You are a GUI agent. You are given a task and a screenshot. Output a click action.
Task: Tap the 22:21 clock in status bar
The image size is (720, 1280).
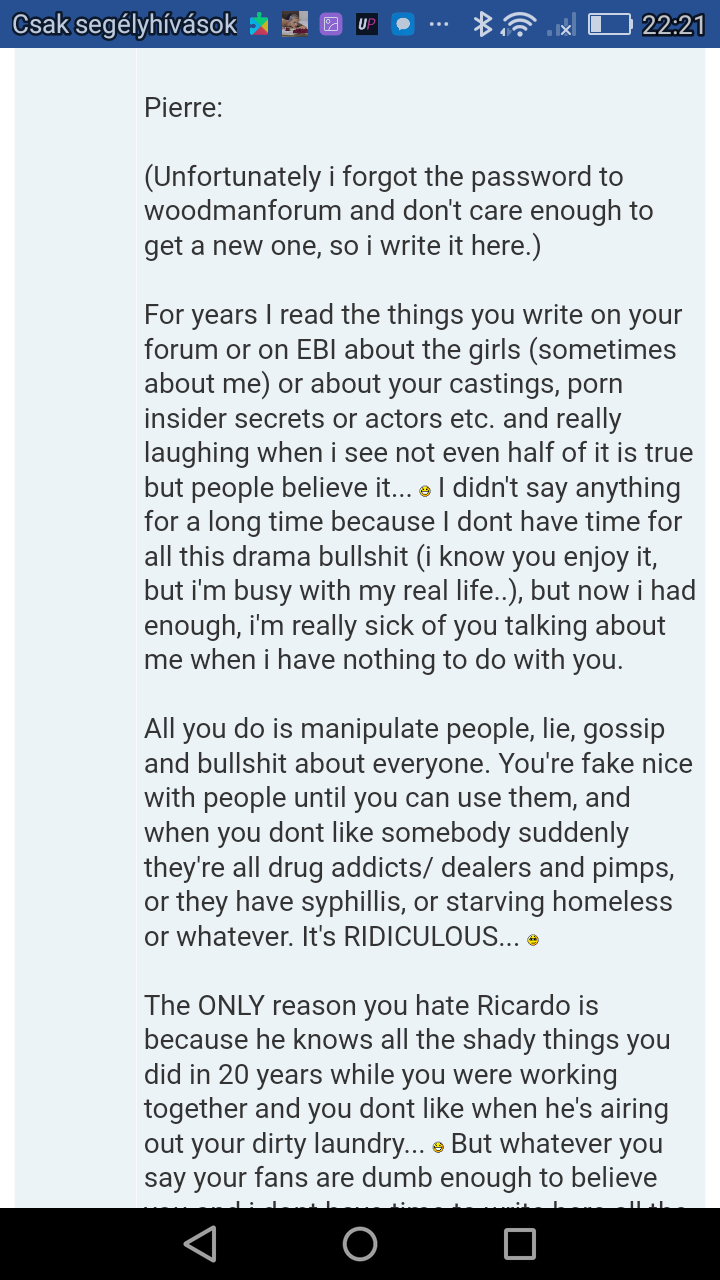(673, 24)
